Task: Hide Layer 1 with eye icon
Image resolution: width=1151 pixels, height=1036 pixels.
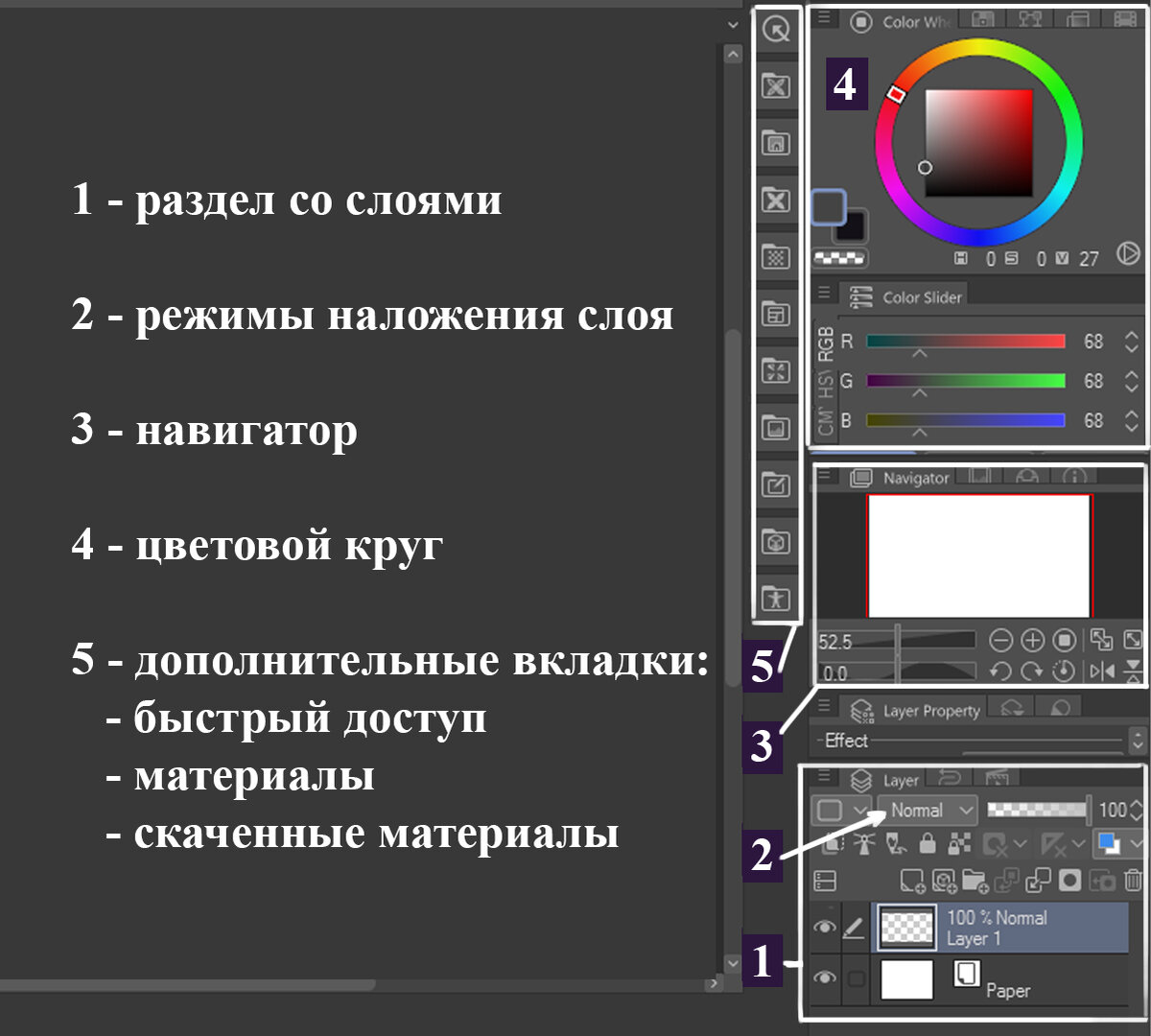Action: click(825, 928)
